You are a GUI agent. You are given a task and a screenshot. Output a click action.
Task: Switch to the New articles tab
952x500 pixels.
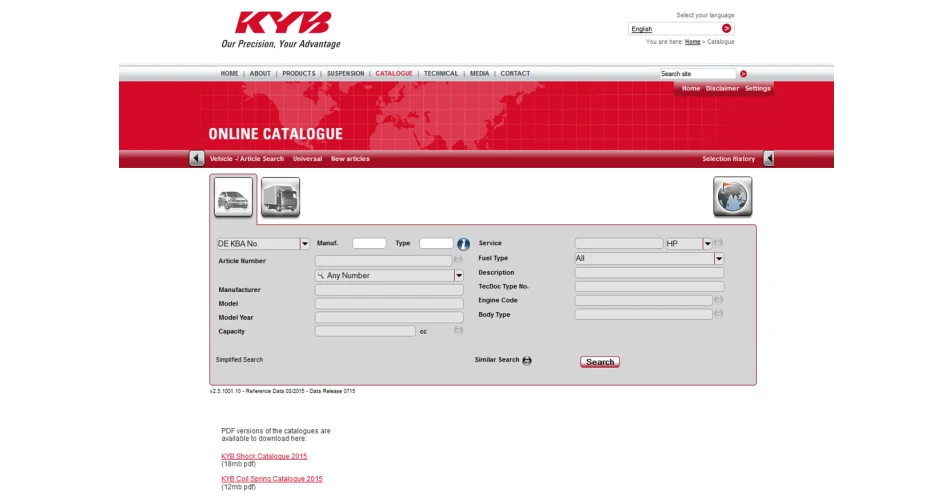tap(350, 159)
